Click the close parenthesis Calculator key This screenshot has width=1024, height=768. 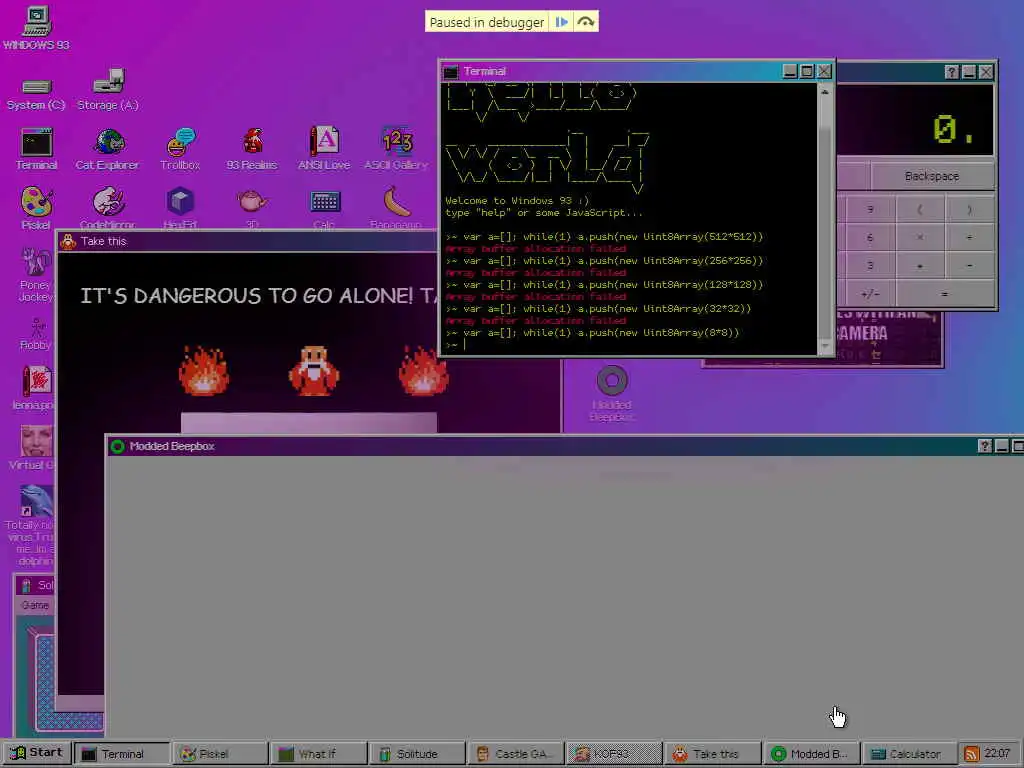pyautogui.click(x=969, y=210)
